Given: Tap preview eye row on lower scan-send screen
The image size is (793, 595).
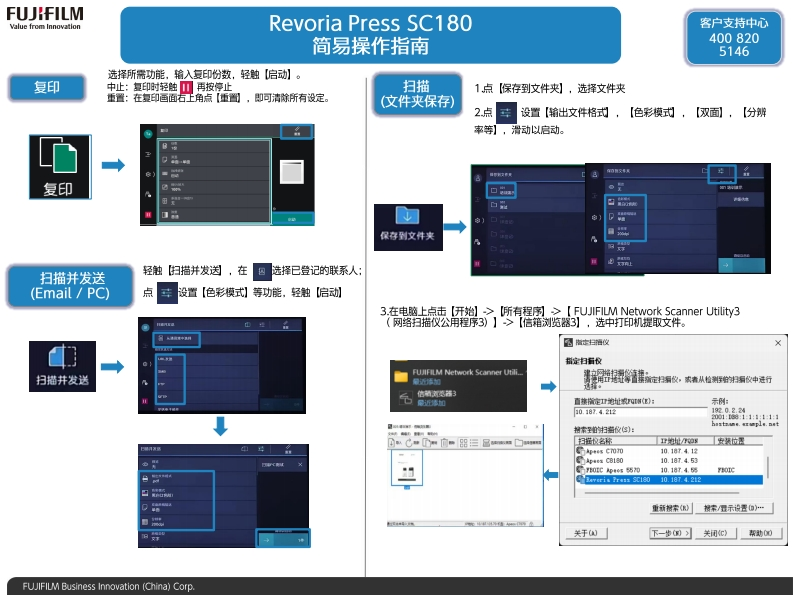Looking at the screenshot, I should (x=197, y=464).
